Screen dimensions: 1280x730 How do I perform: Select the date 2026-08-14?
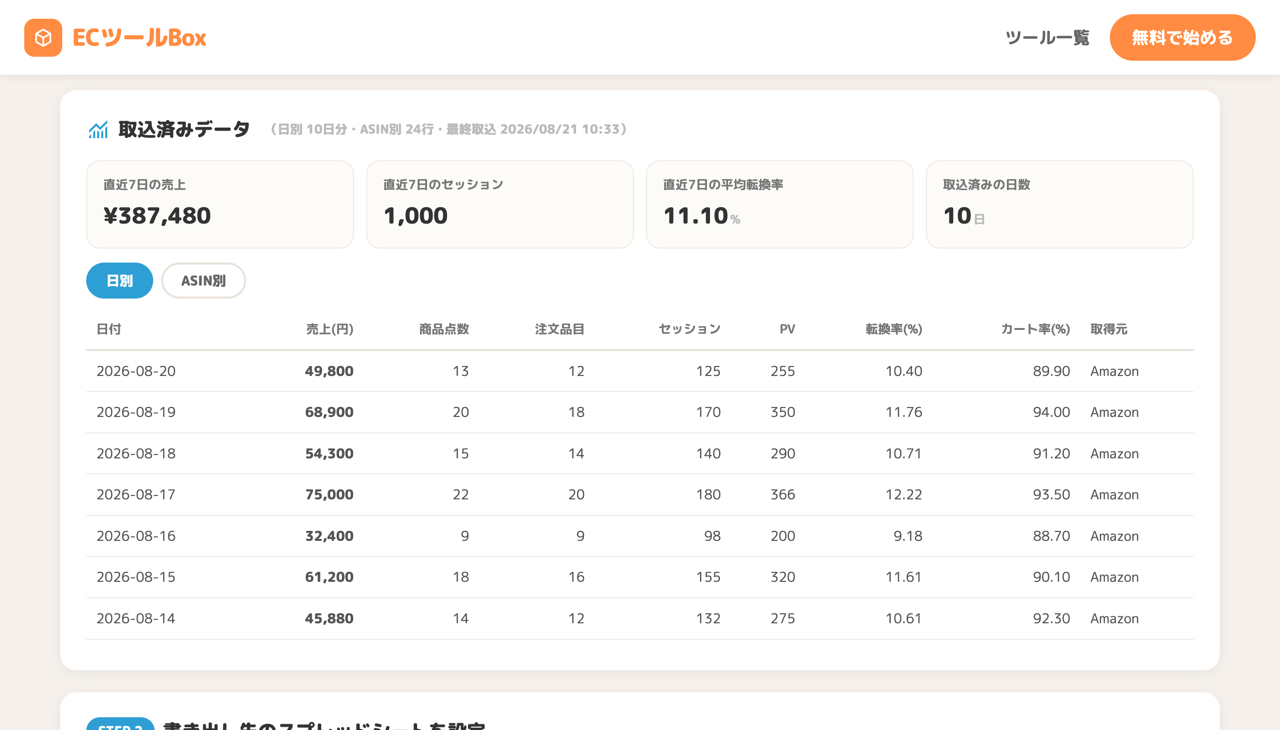click(136, 618)
